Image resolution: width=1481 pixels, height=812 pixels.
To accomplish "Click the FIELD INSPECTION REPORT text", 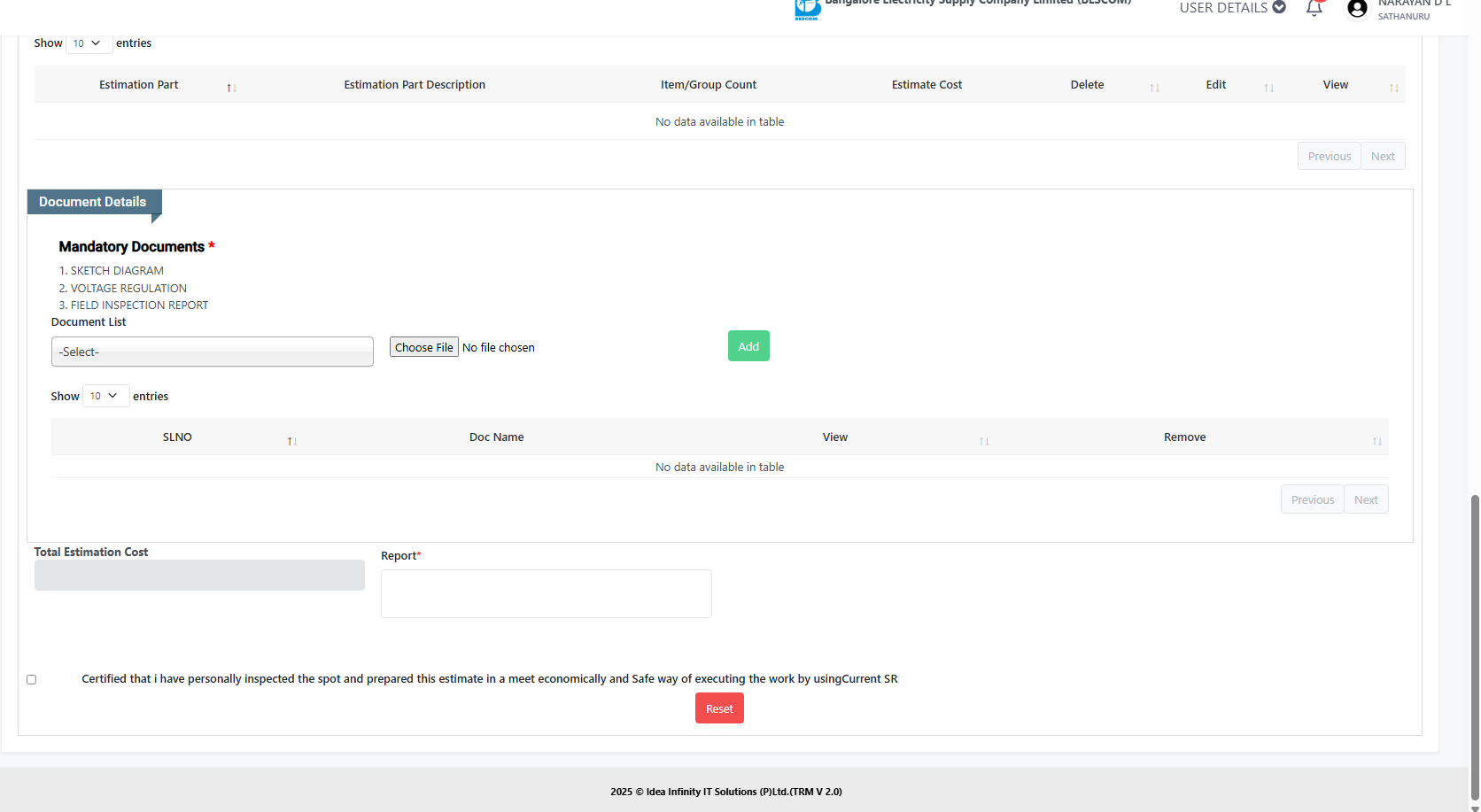I will pos(139,305).
